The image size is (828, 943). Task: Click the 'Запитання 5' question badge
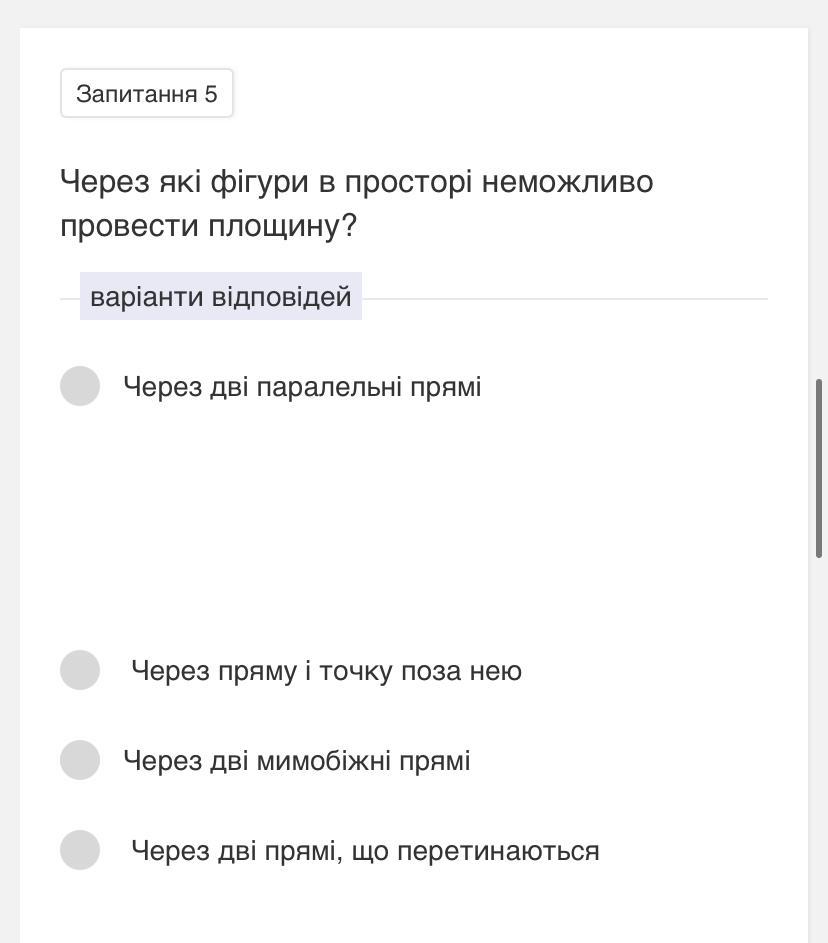point(146,94)
